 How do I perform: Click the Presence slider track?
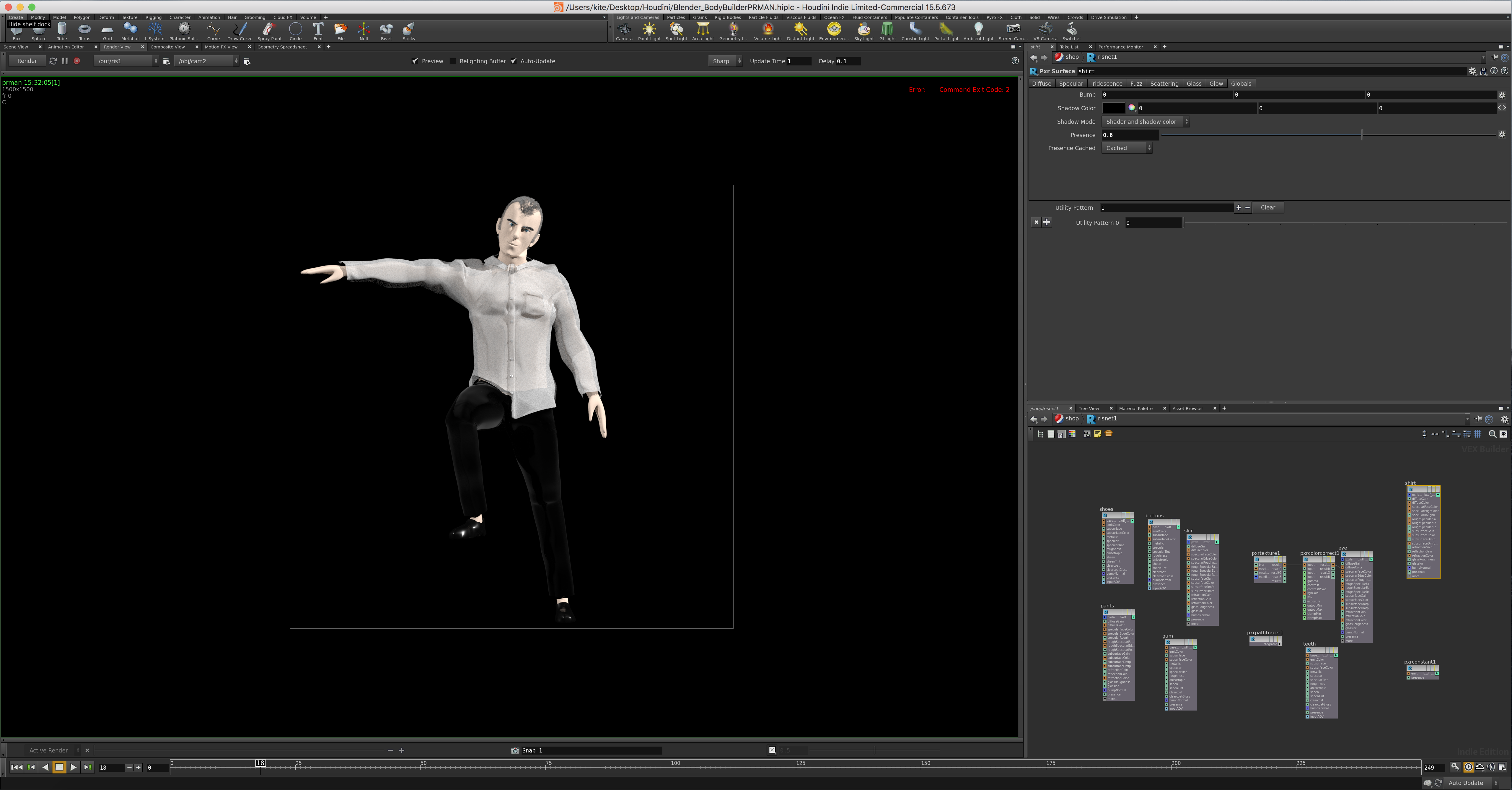tap(1329, 135)
